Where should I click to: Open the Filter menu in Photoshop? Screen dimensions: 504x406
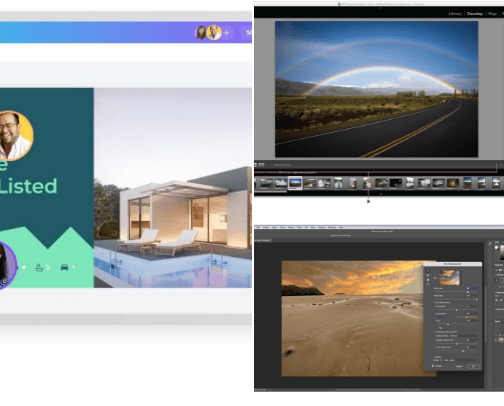point(299,227)
